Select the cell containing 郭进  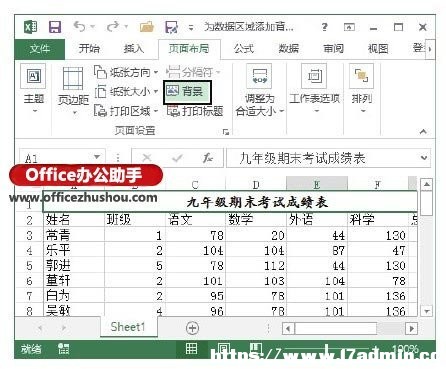74,266
